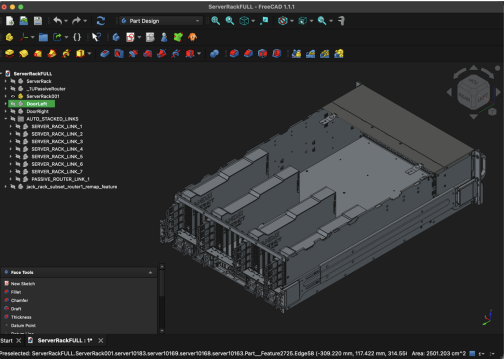Image resolution: width=504 pixels, height=360 pixels.
Task: Collapse the AUTO_STACKED_LINKS group
Action: tap(6, 119)
